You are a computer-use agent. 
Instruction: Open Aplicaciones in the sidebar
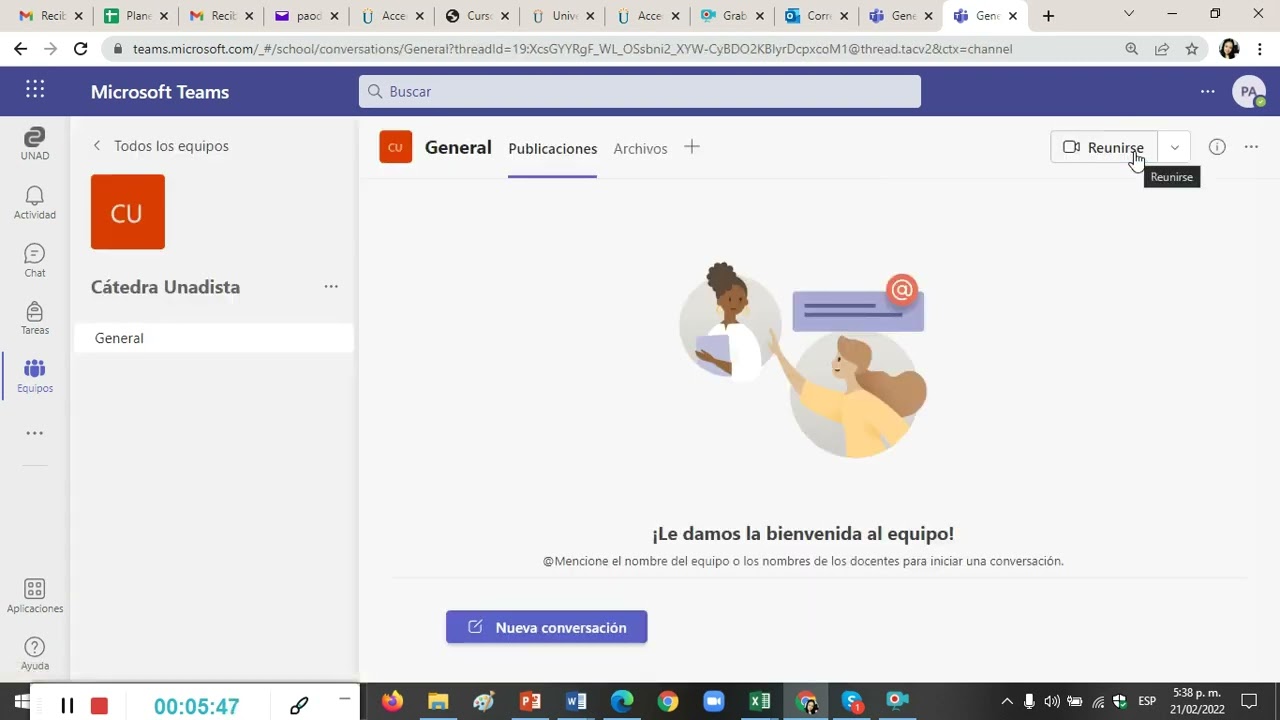point(35,596)
